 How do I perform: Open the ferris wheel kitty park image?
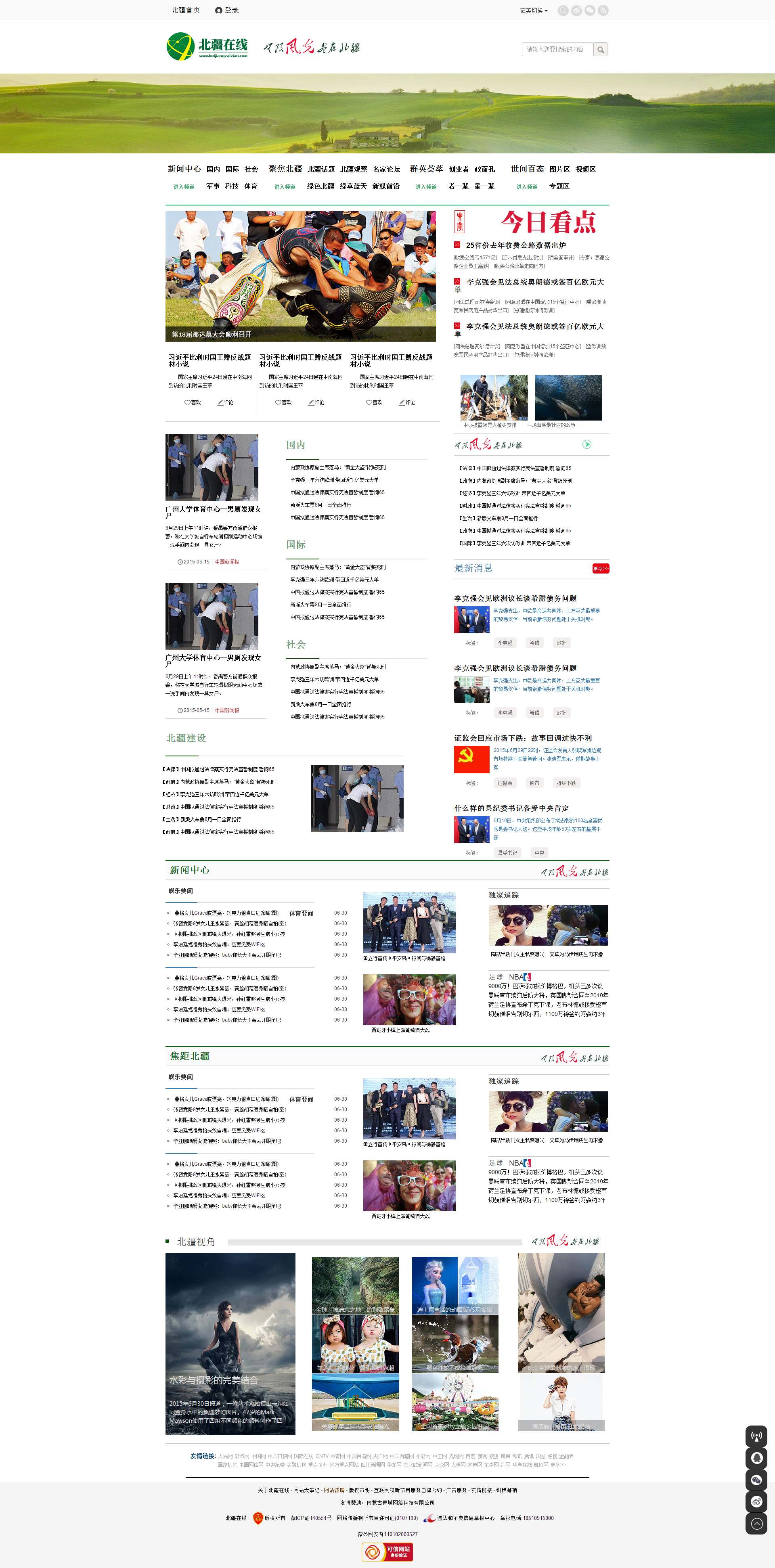[x=455, y=1403]
